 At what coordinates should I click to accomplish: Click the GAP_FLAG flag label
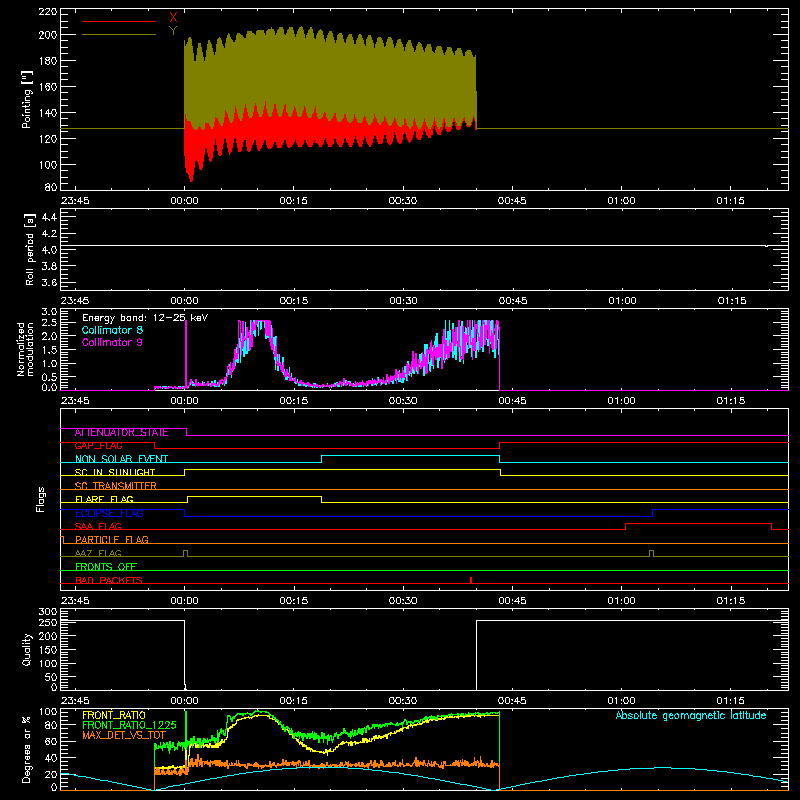click(98, 446)
